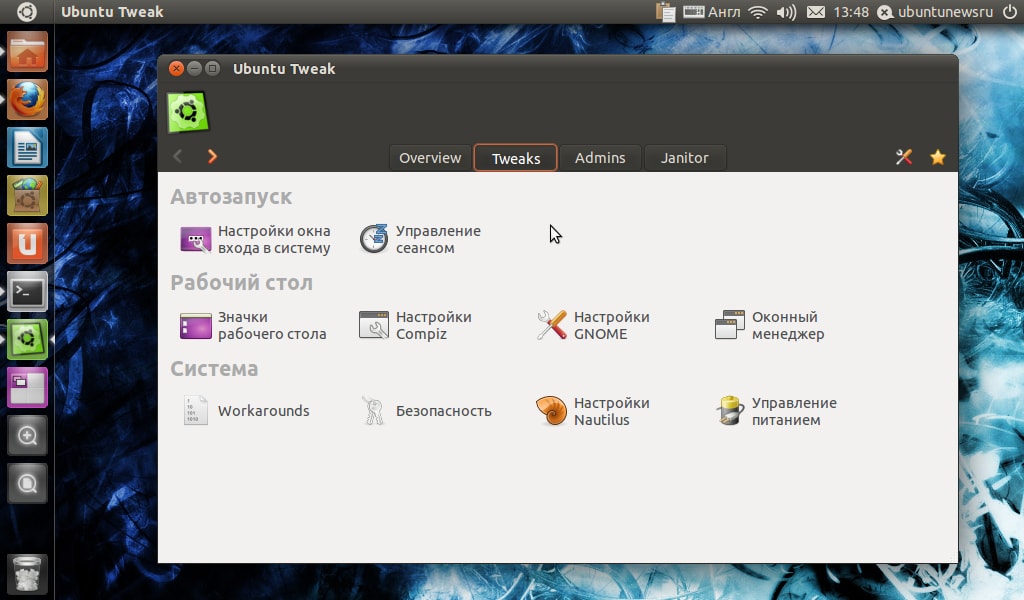Click the Настройки Nautilus label
1024x600 pixels.
611,411
